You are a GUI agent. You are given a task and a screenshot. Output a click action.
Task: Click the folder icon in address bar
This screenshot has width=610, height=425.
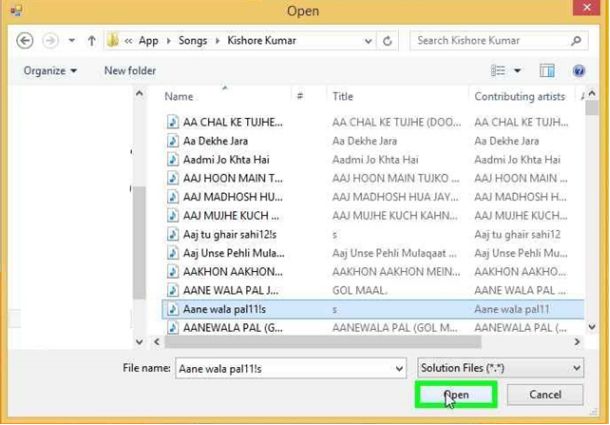point(113,40)
